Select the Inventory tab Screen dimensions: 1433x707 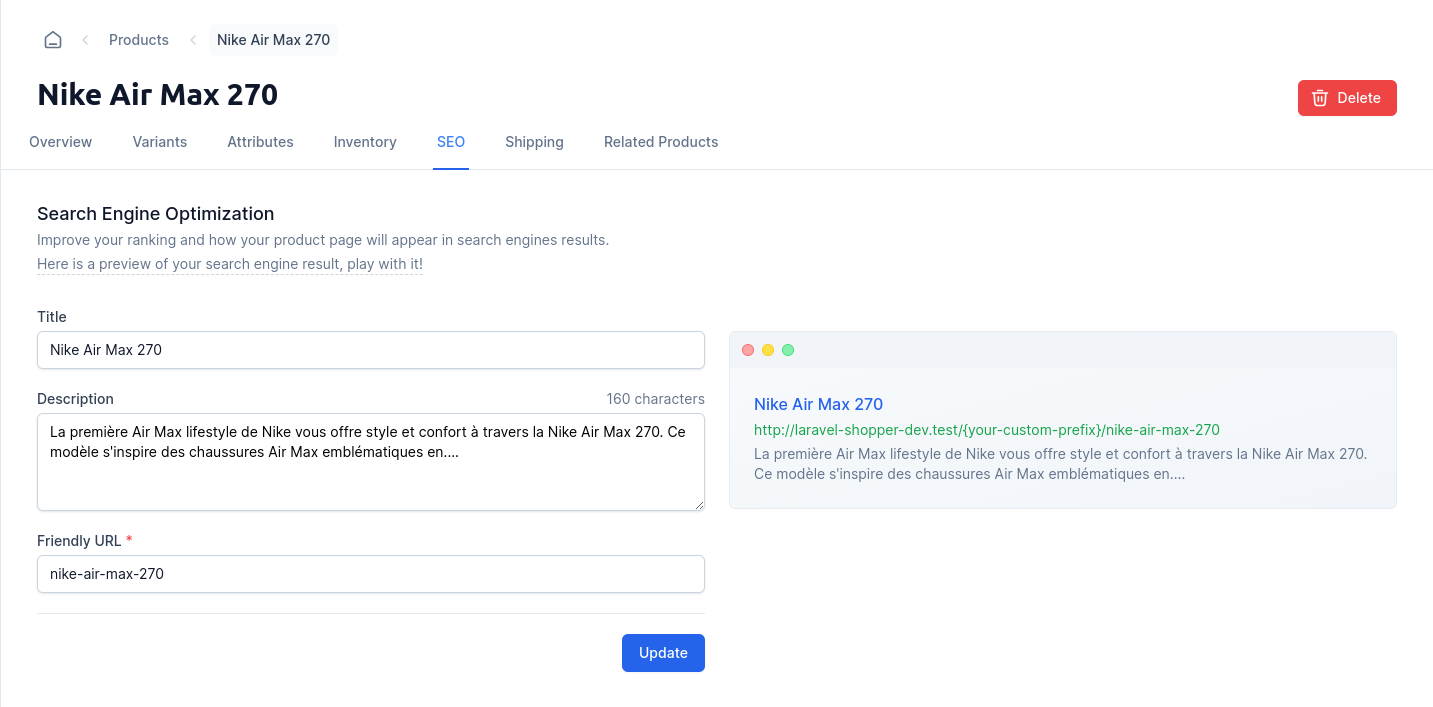365,142
